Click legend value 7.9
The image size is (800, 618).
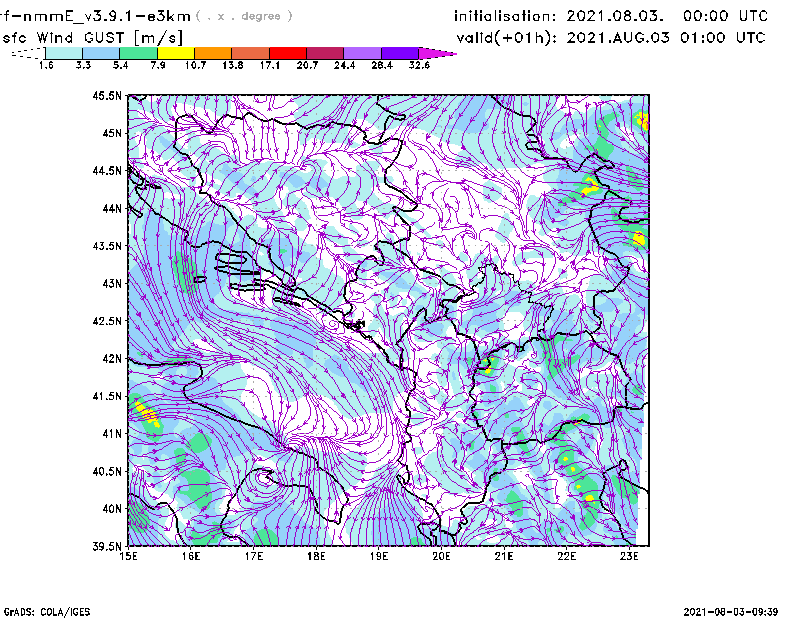(x=158, y=65)
